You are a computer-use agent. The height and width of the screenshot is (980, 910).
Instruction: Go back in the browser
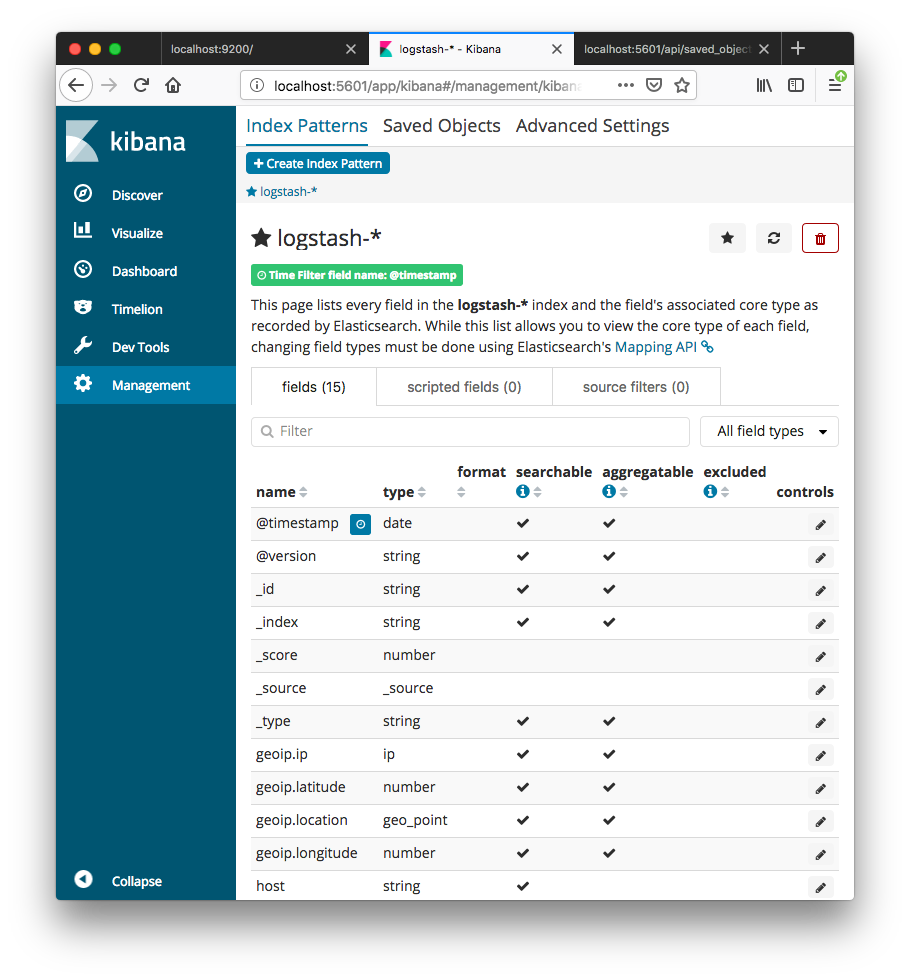click(76, 85)
